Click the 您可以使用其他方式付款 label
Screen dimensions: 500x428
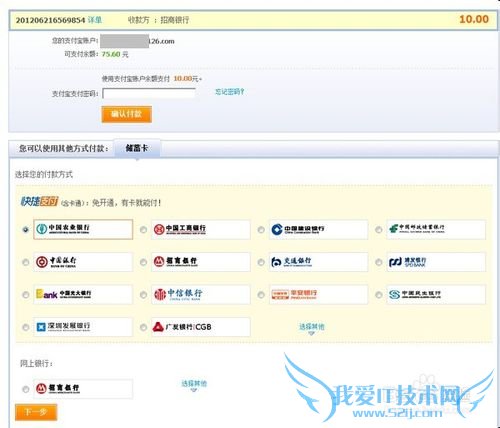tap(64, 148)
